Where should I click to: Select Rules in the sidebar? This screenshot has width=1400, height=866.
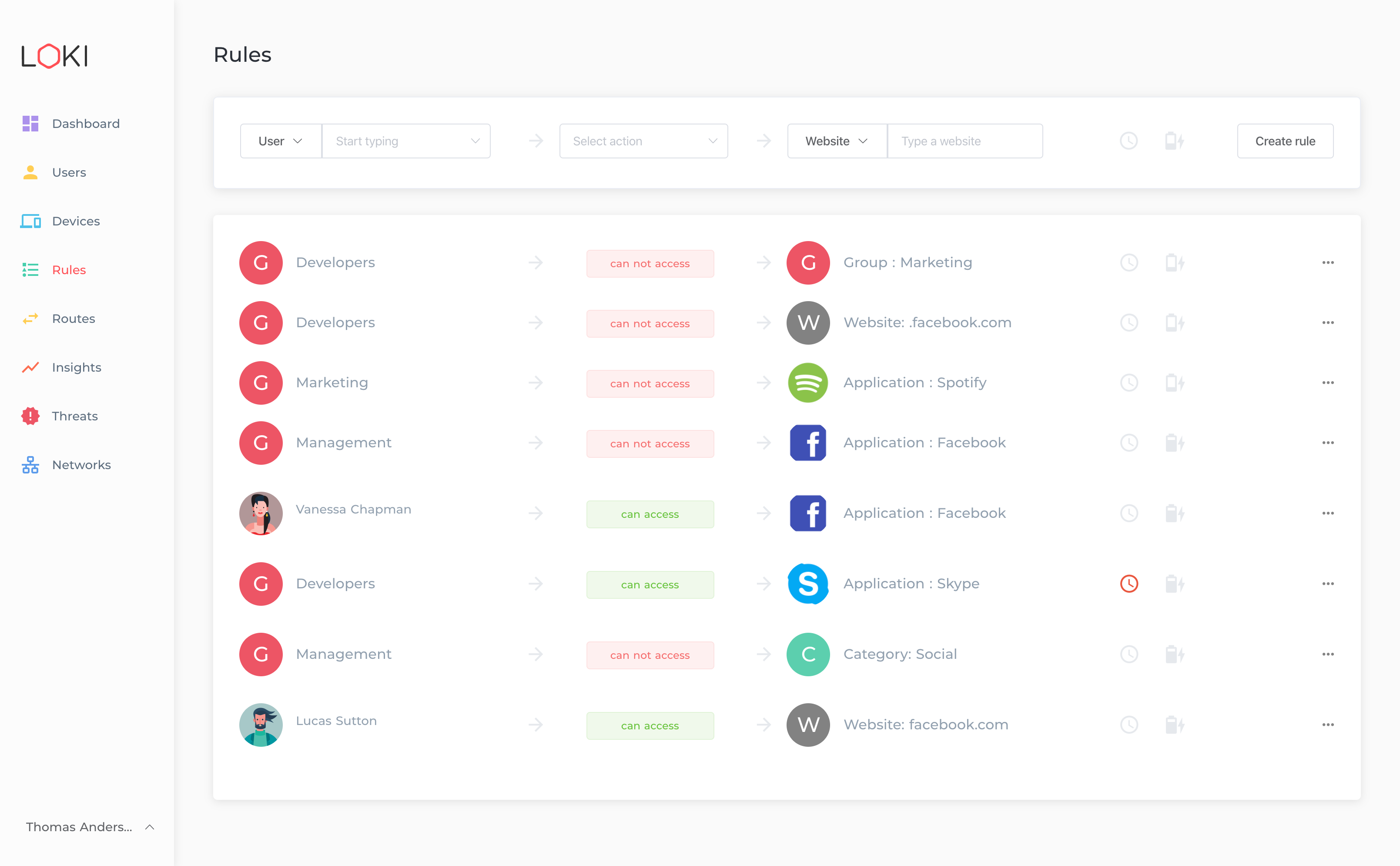click(x=69, y=270)
